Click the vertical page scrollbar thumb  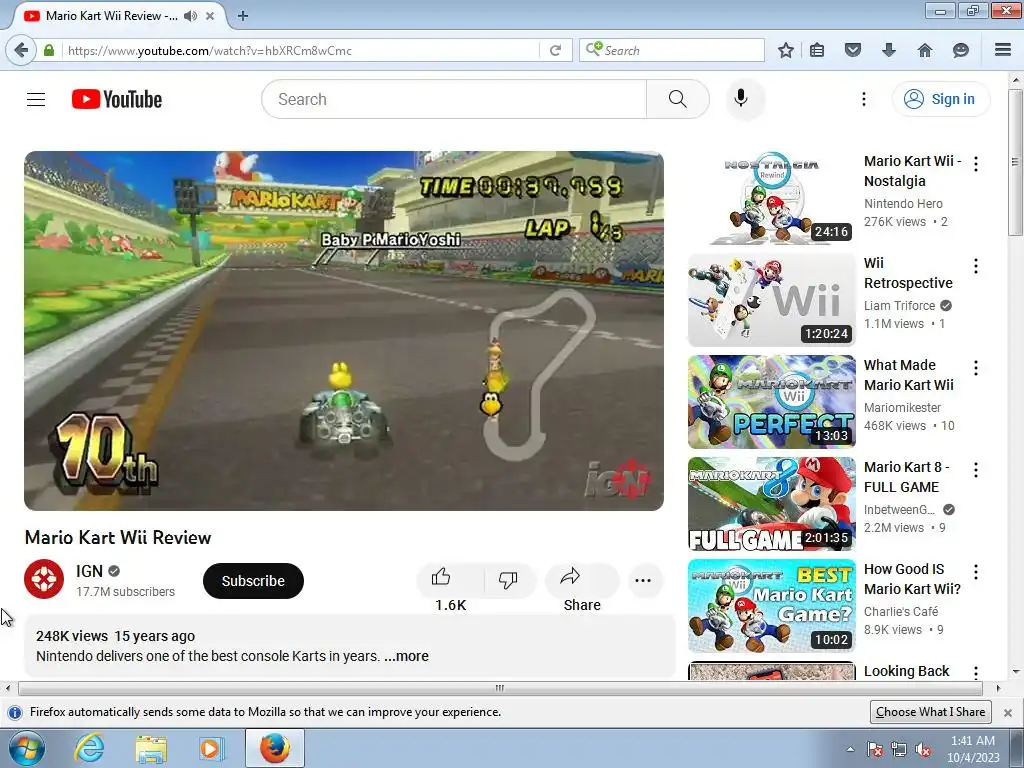coord(1016,163)
